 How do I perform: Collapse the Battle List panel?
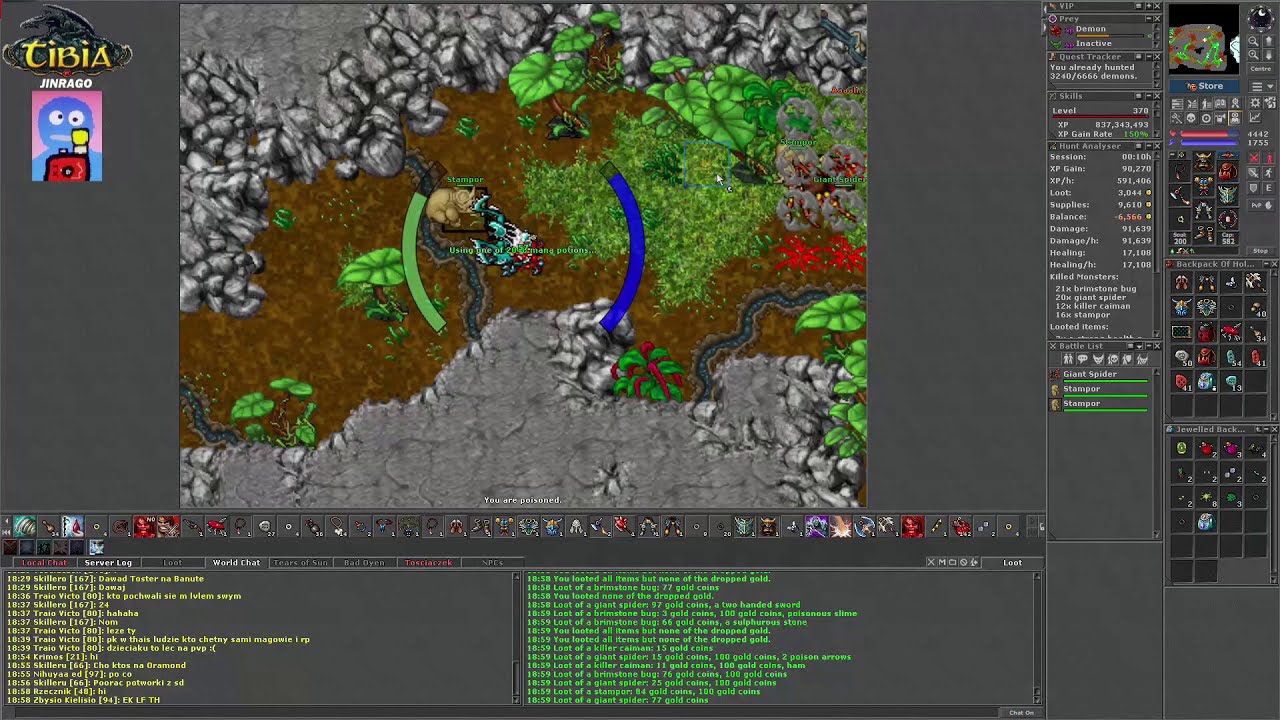point(1149,346)
